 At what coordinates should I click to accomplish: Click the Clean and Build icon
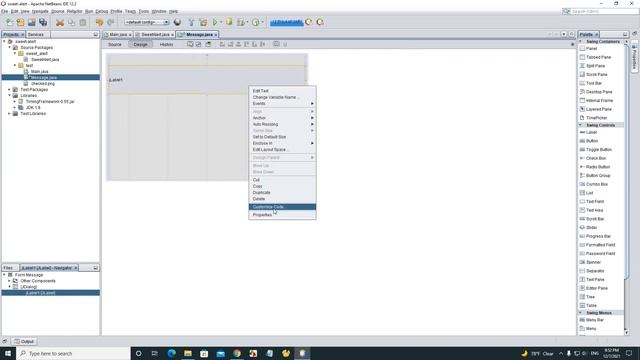tap(203, 22)
